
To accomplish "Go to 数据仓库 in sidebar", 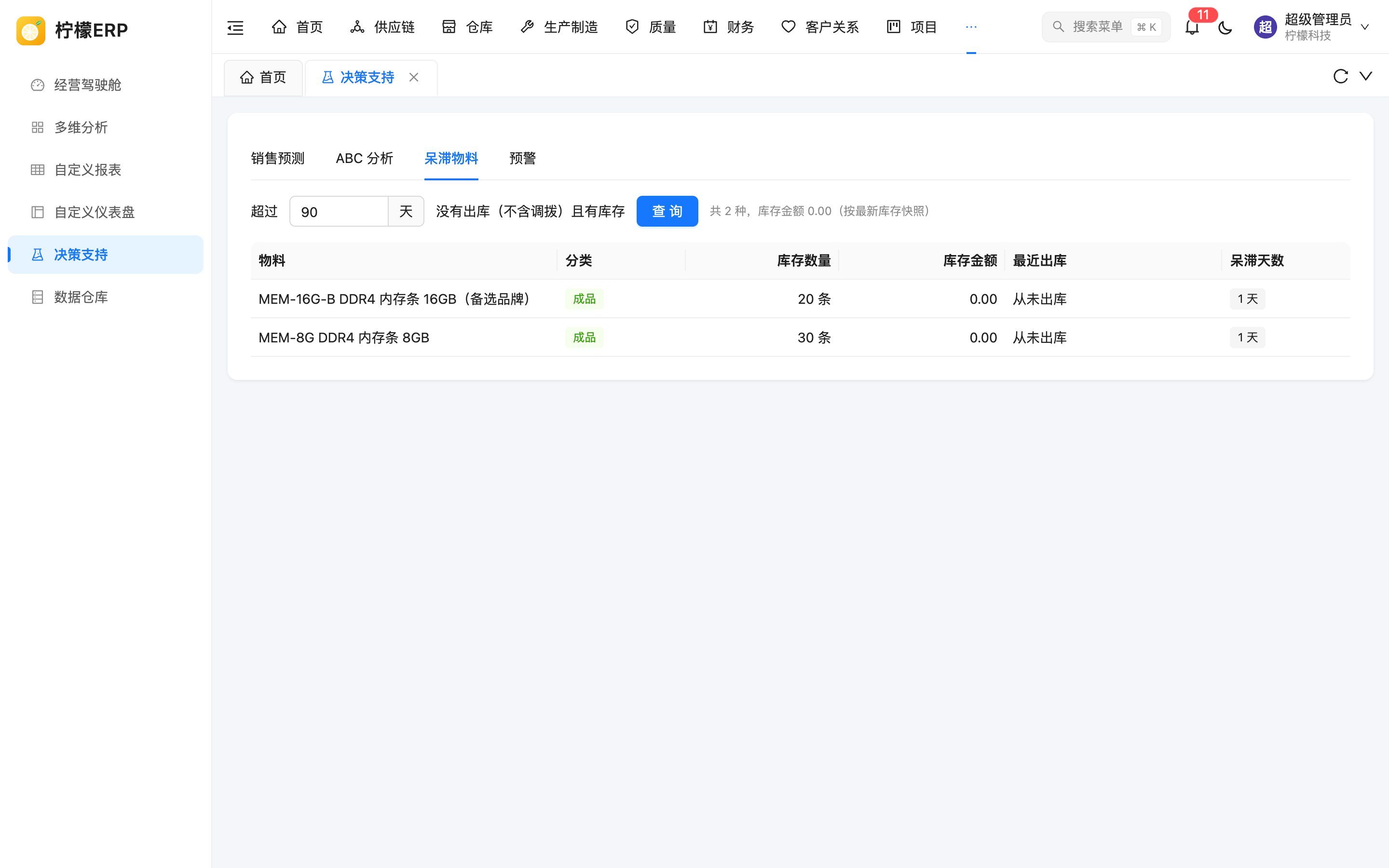I will 106,298.
